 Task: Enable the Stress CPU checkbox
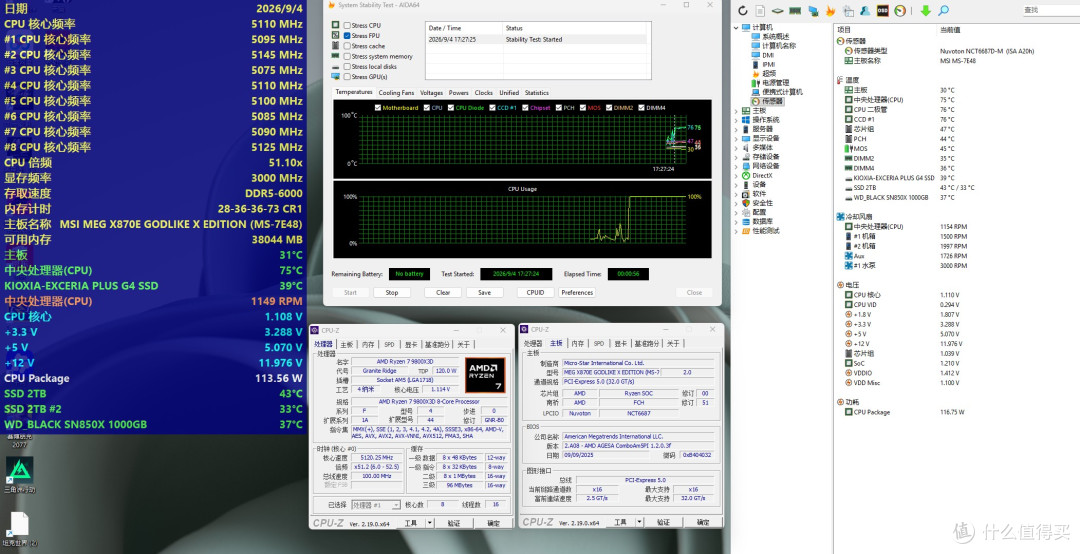[347, 25]
